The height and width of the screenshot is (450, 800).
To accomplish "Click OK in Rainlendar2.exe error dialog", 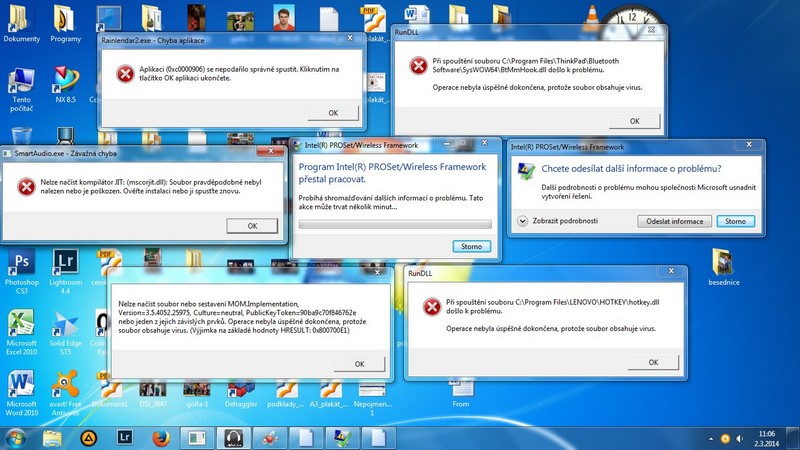I will tap(331, 113).
